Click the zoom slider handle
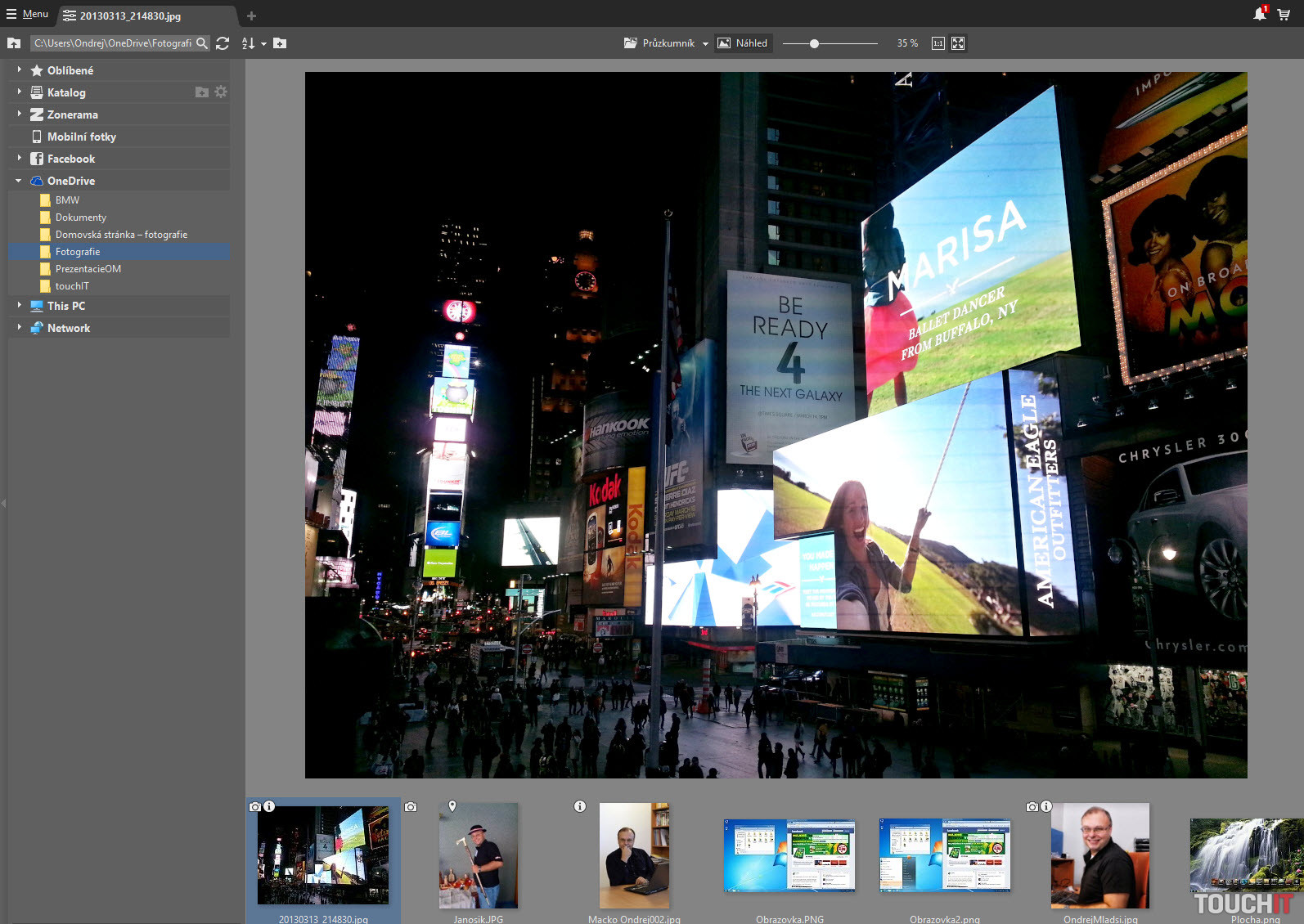 tap(814, 43)
